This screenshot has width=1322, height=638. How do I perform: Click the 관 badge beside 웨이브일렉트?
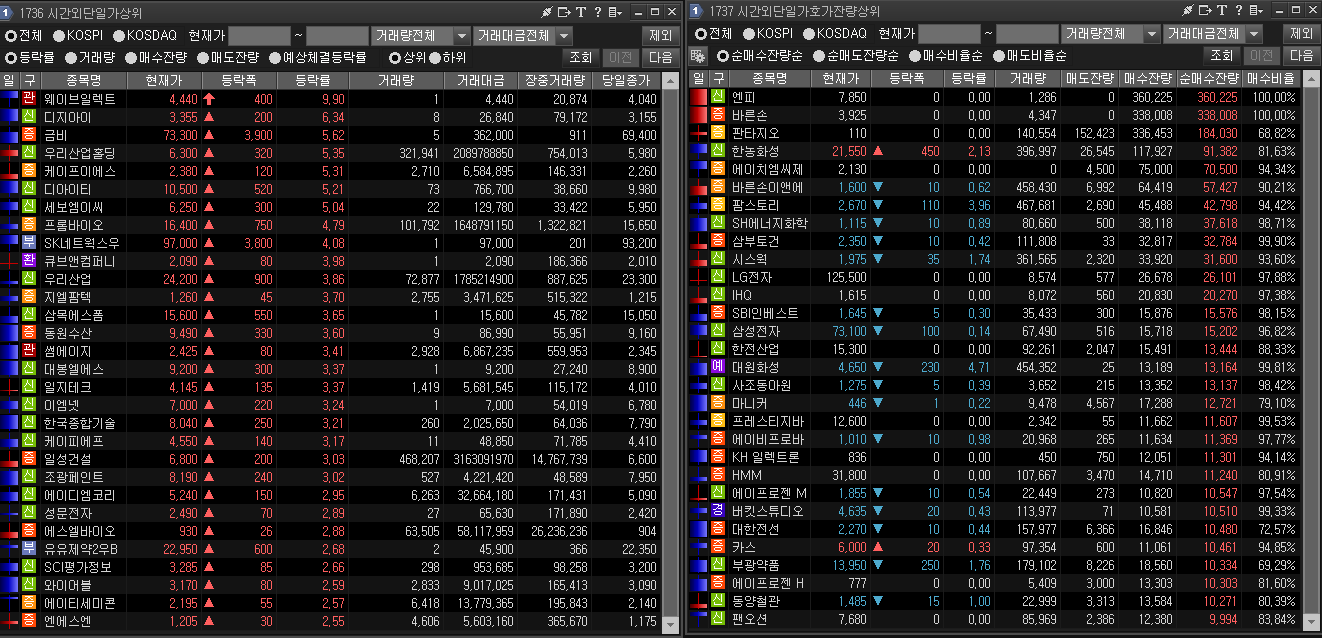tap(29, 99)
